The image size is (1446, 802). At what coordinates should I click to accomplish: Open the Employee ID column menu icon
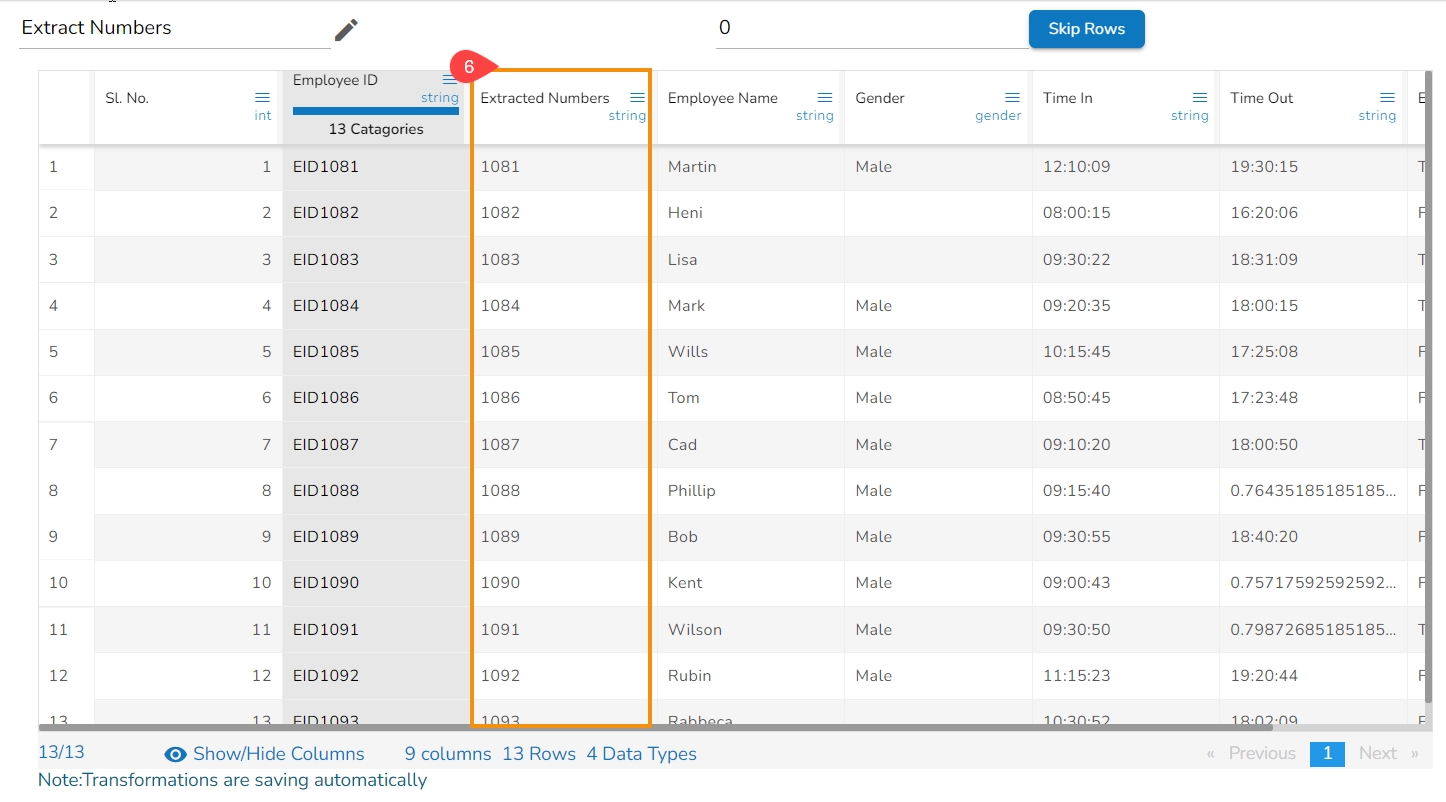[x=449, y=80]
